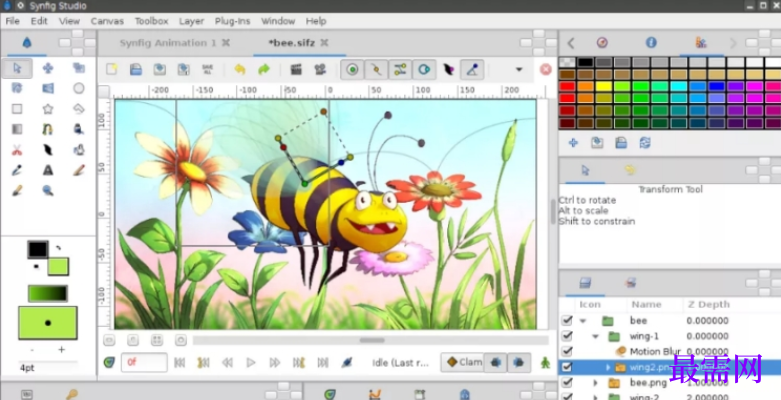Open the toolbar overflow dropdown arrow
781x400 pixels.
[x=519, y=69]
